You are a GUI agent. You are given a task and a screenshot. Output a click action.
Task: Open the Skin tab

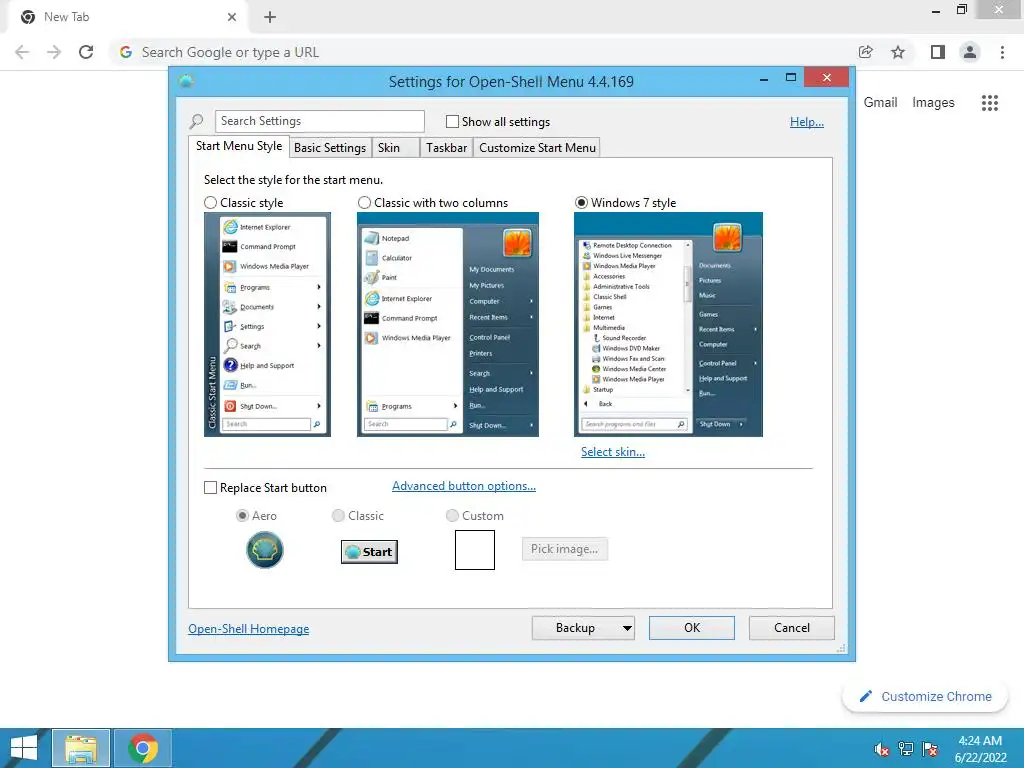[396, 148]
